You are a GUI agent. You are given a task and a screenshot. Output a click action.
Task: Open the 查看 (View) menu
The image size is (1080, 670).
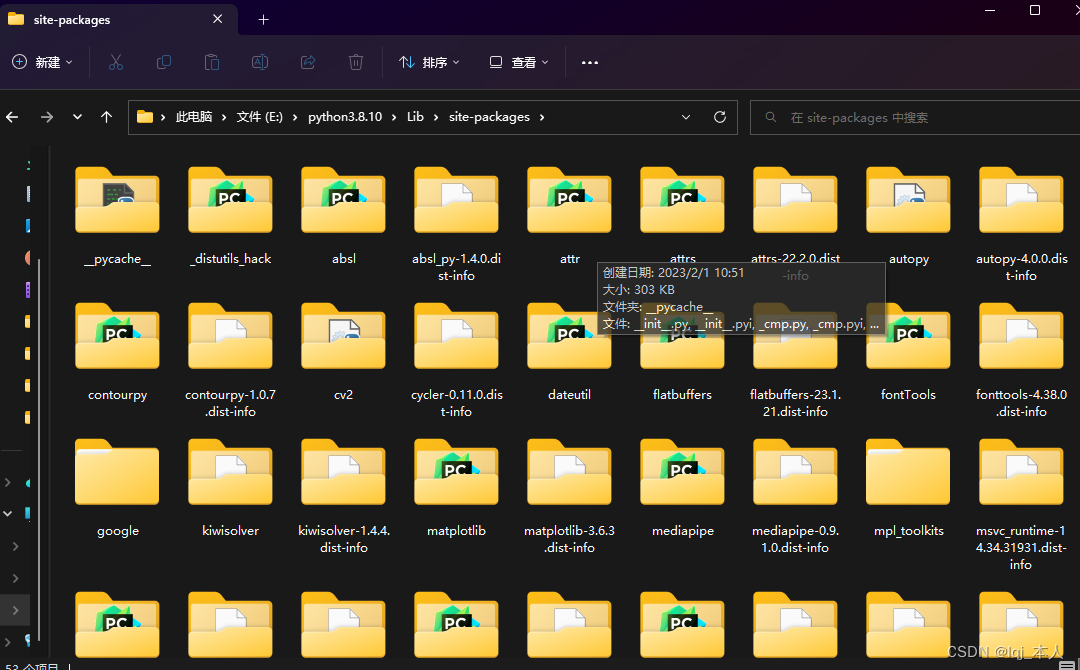(518, 62)
